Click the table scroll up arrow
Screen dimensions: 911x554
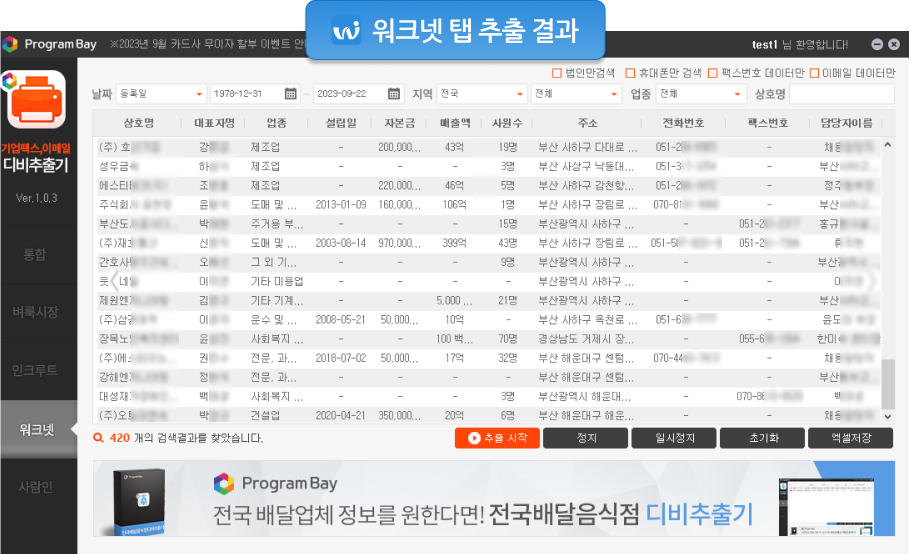pos(888,145)
